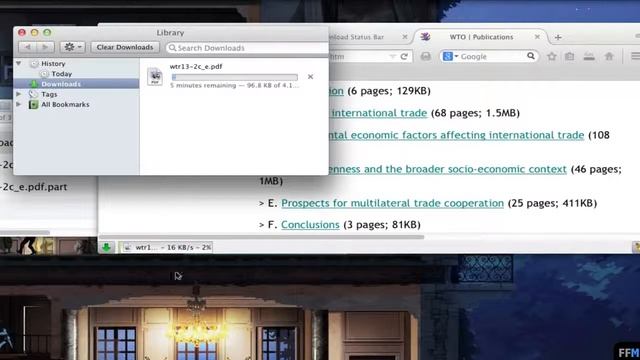Viewport: 640px width, 360px height.
Task: Switch to the Download Status Bar tab
Action: [357, 37]
